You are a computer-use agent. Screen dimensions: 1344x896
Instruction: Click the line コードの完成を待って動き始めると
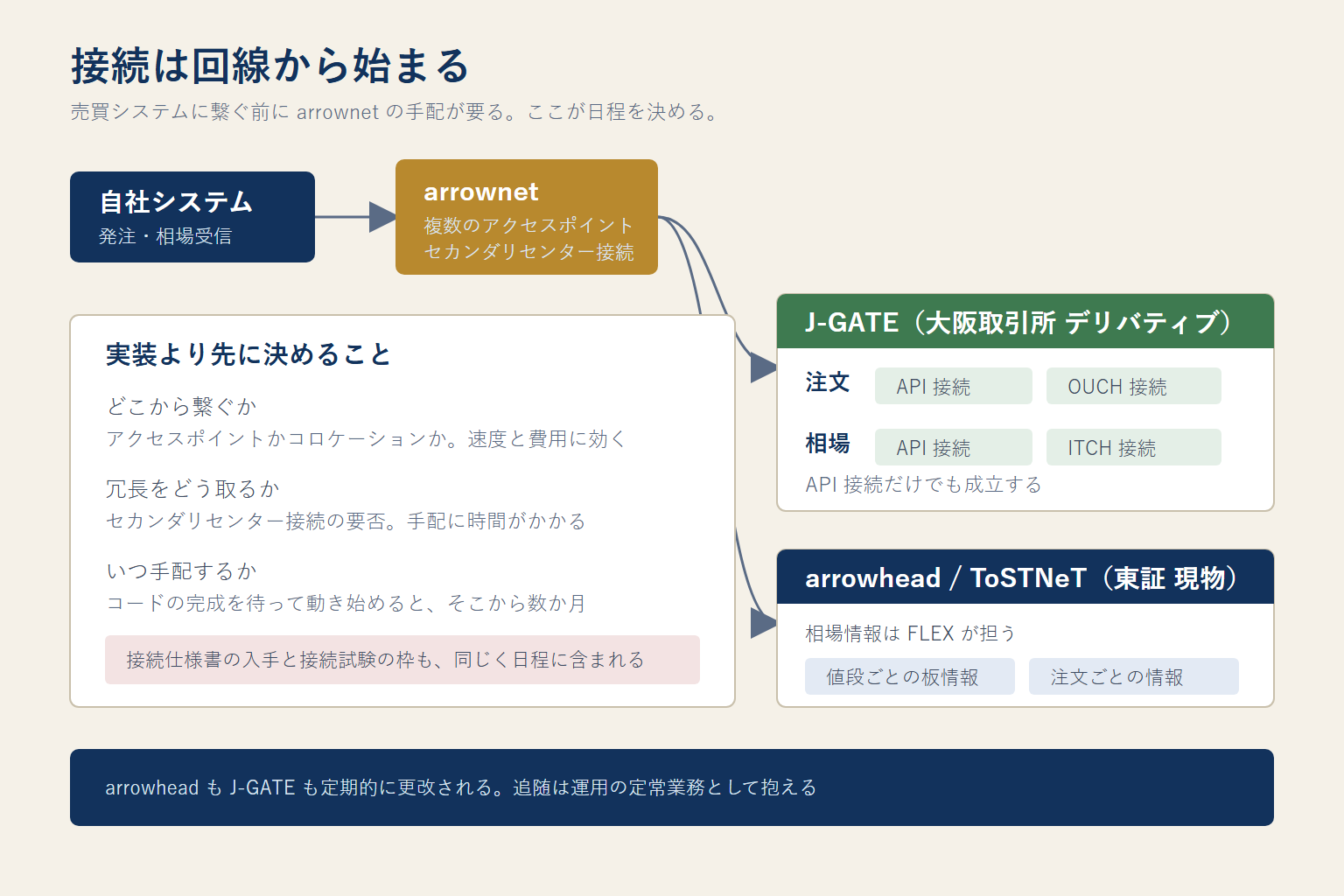click(x=346, y=603)
